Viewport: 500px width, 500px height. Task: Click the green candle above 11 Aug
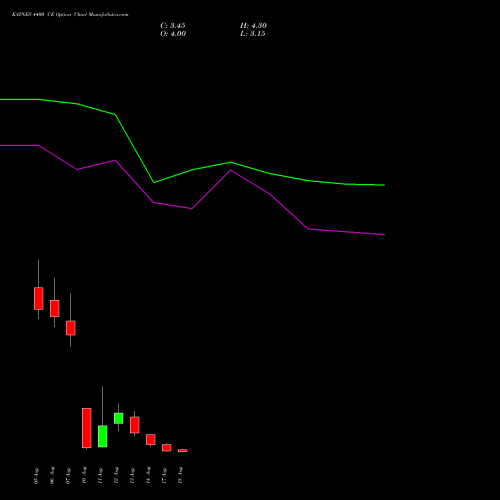pos(103,436)
